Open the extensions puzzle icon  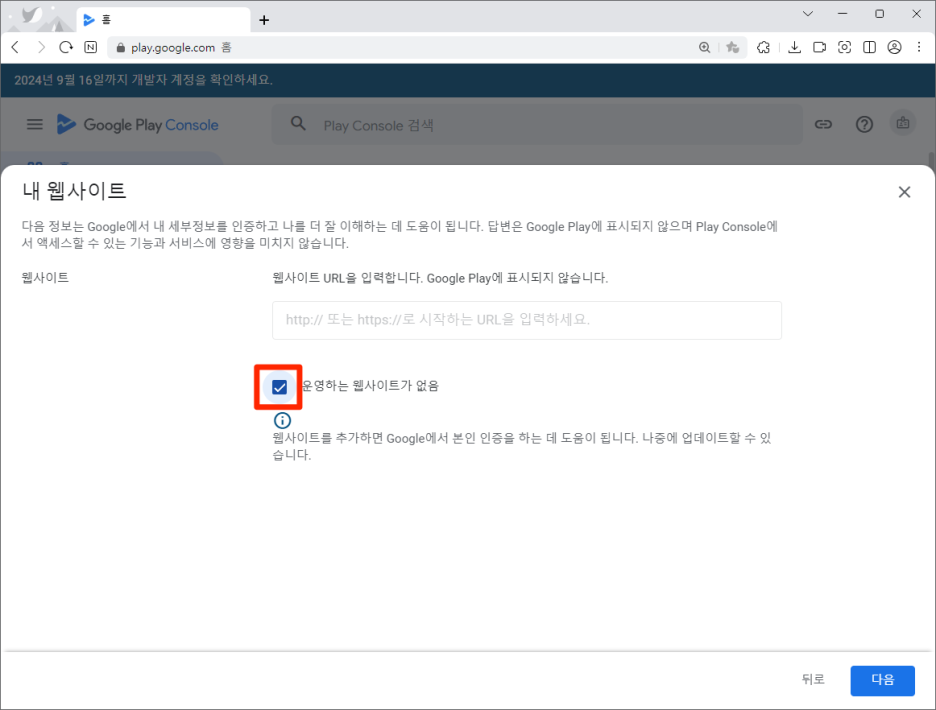pyautogui.click(x=763, y=47)
